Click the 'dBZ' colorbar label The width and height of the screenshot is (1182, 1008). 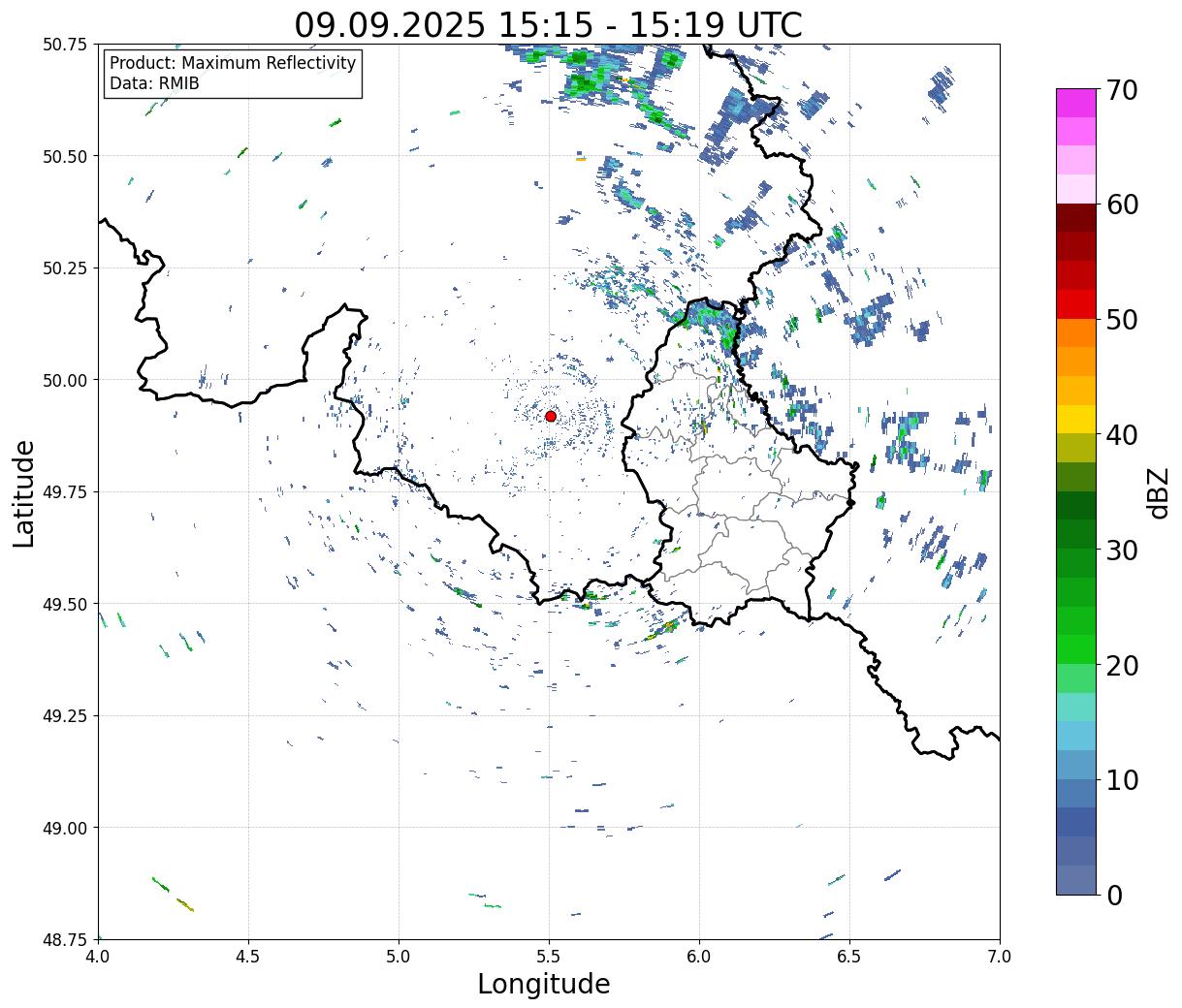click(1158, 492)
